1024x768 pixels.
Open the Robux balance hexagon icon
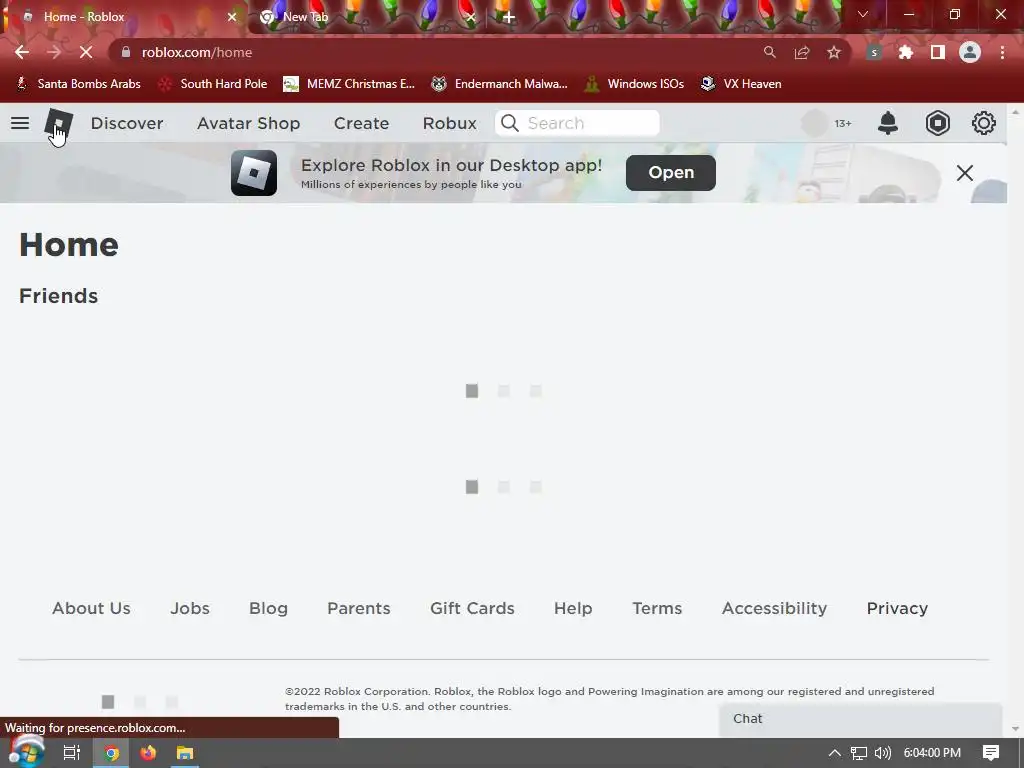(x=937, y=123)
